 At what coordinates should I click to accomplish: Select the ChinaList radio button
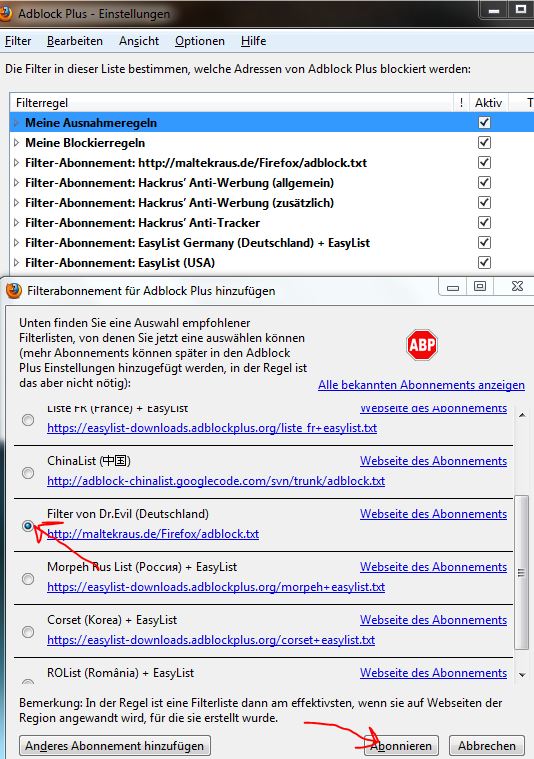click(28, 472)
